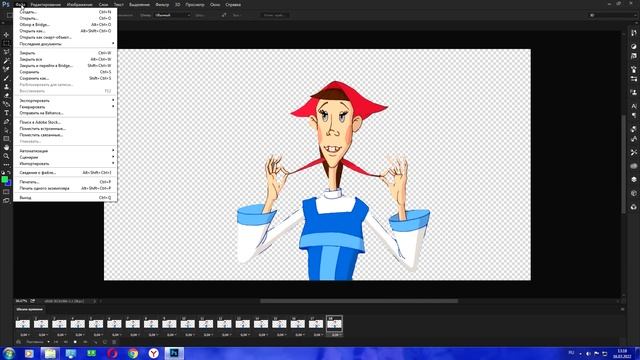This screenshot has height=360, width=640.
Task: Step to the previous animation frame
Action: [x=66, y=342]
